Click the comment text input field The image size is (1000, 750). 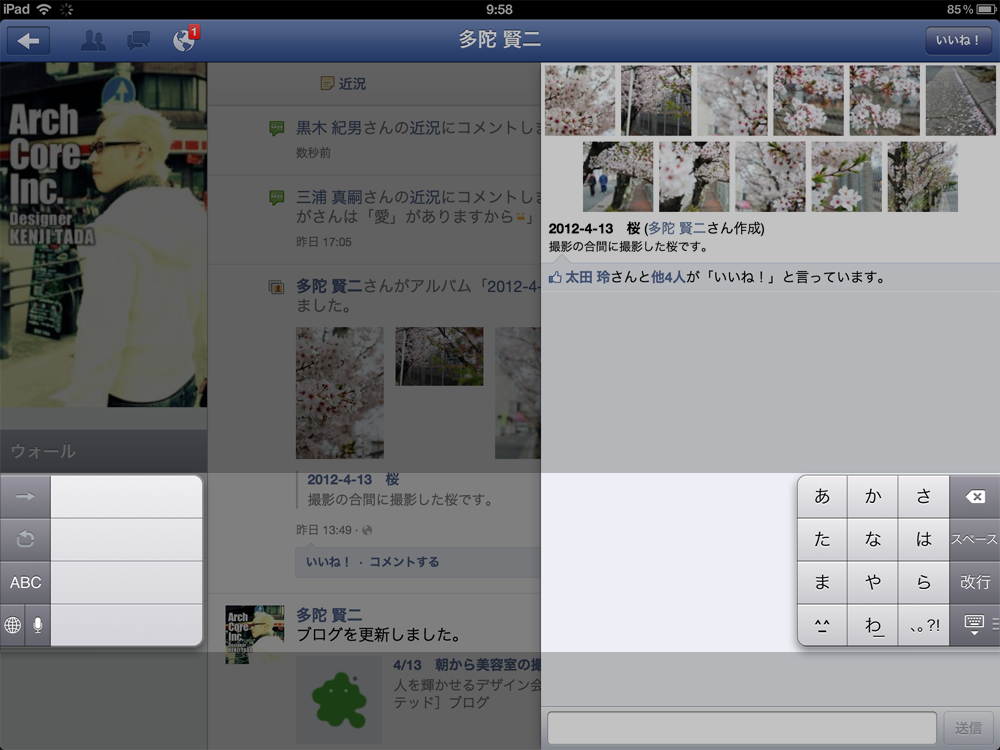pos(741,728)
